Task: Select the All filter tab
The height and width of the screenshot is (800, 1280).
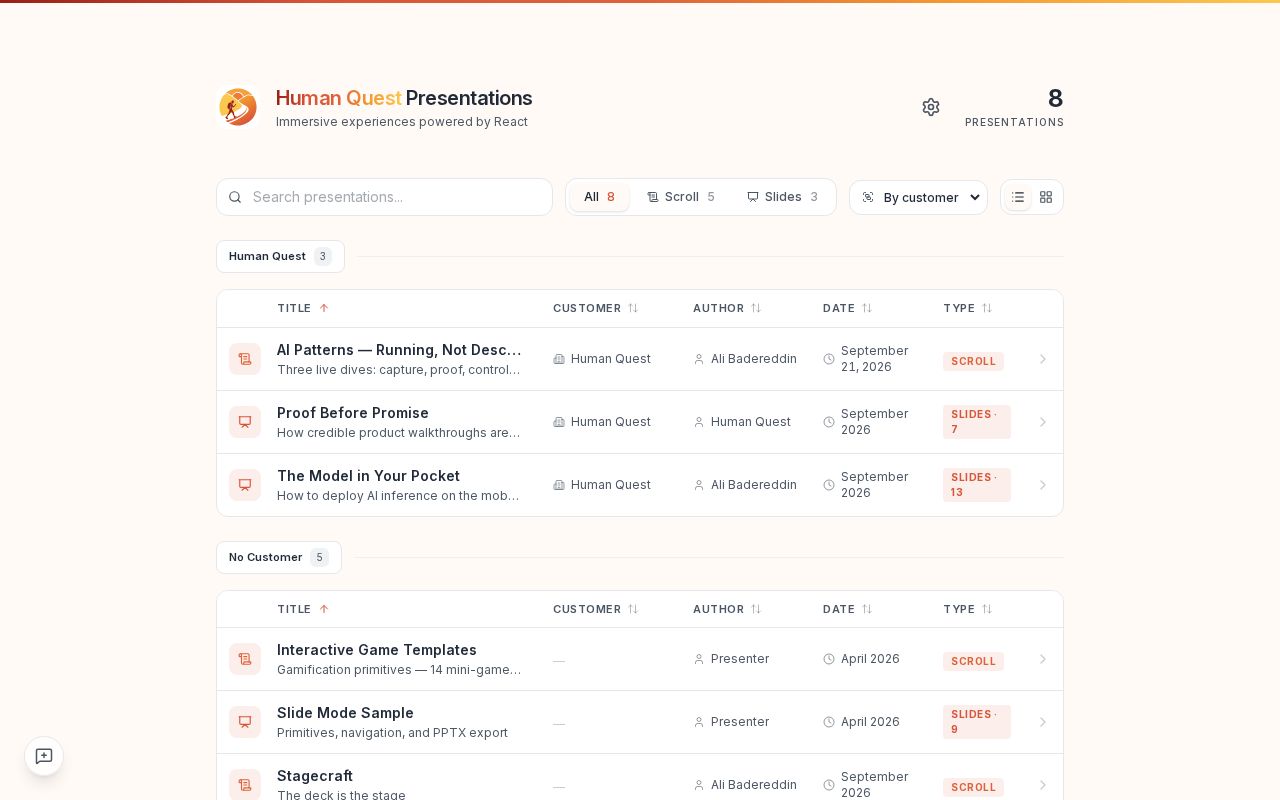Action: [x=600, y=197]
